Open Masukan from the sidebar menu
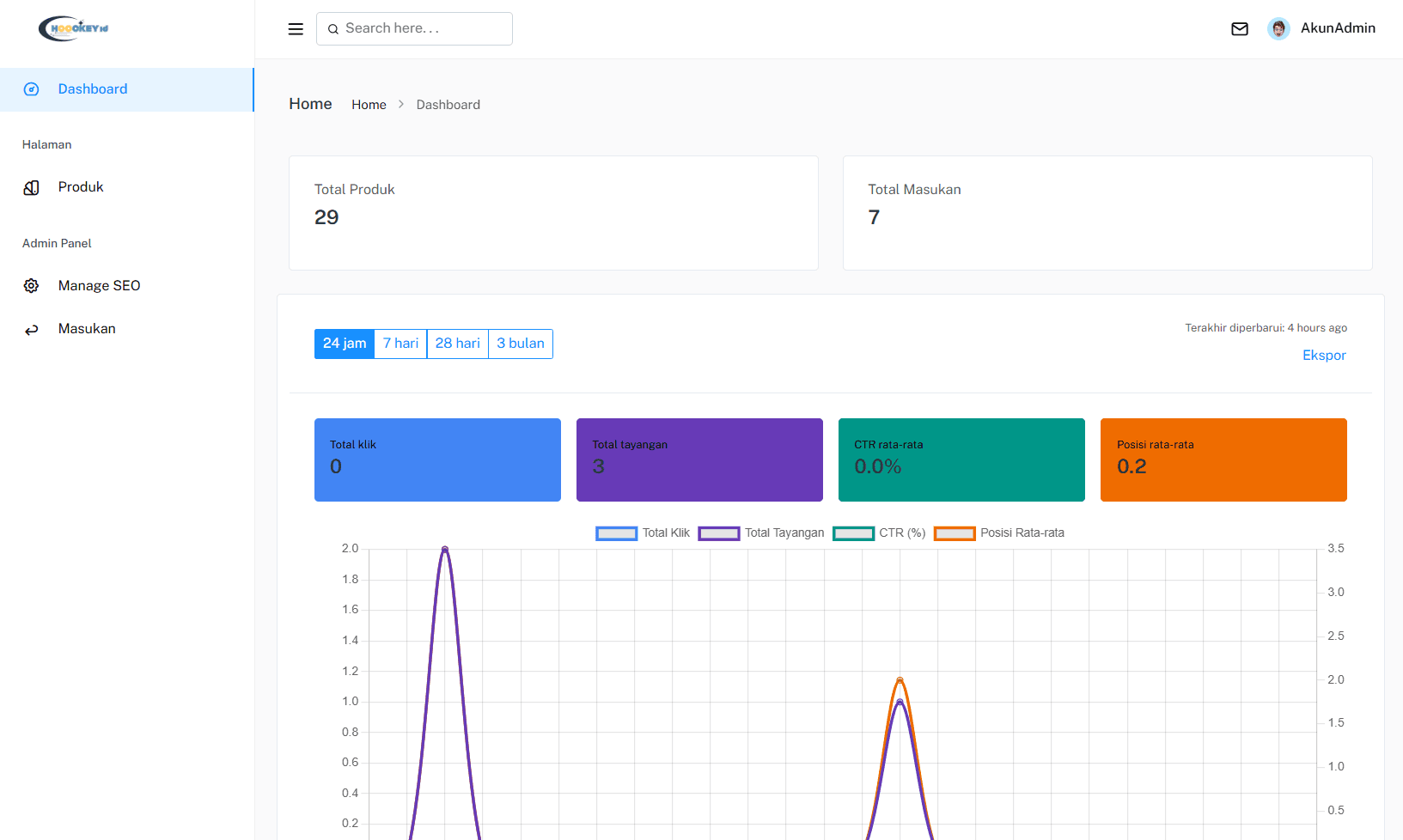 point(87,329)
